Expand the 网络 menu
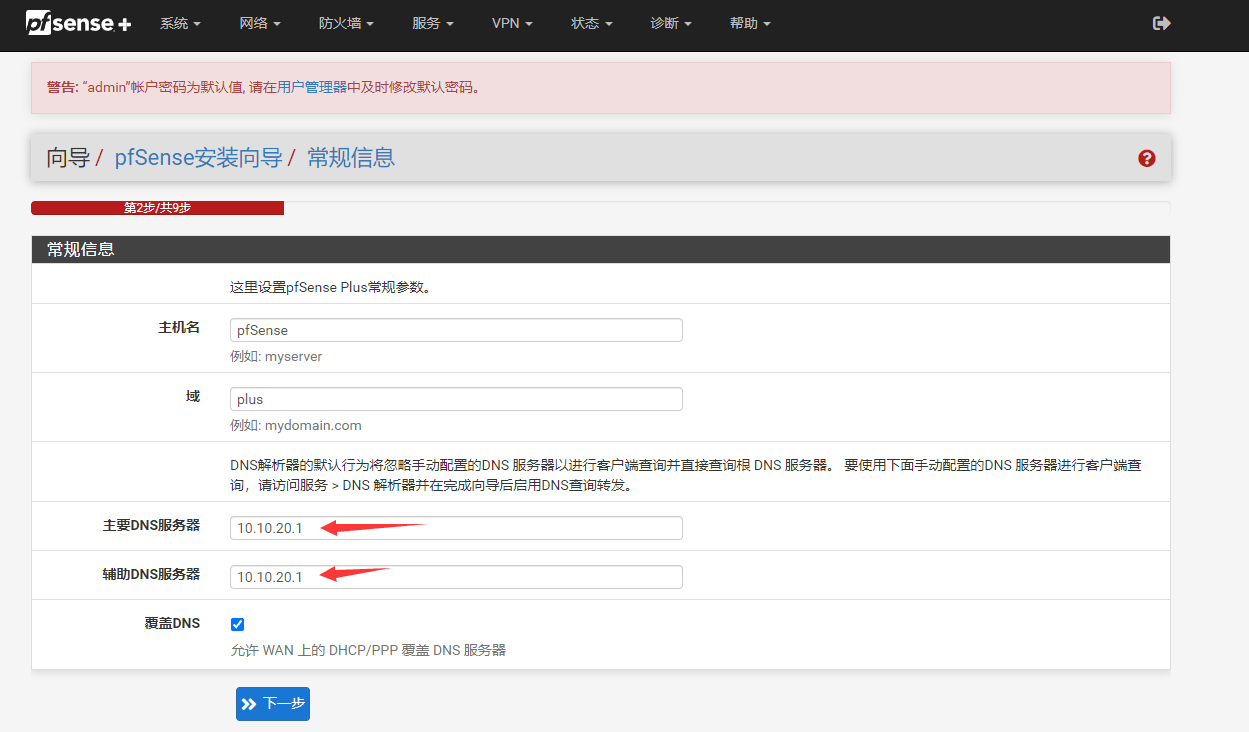The image size is (1249, 732). [260, 23]
